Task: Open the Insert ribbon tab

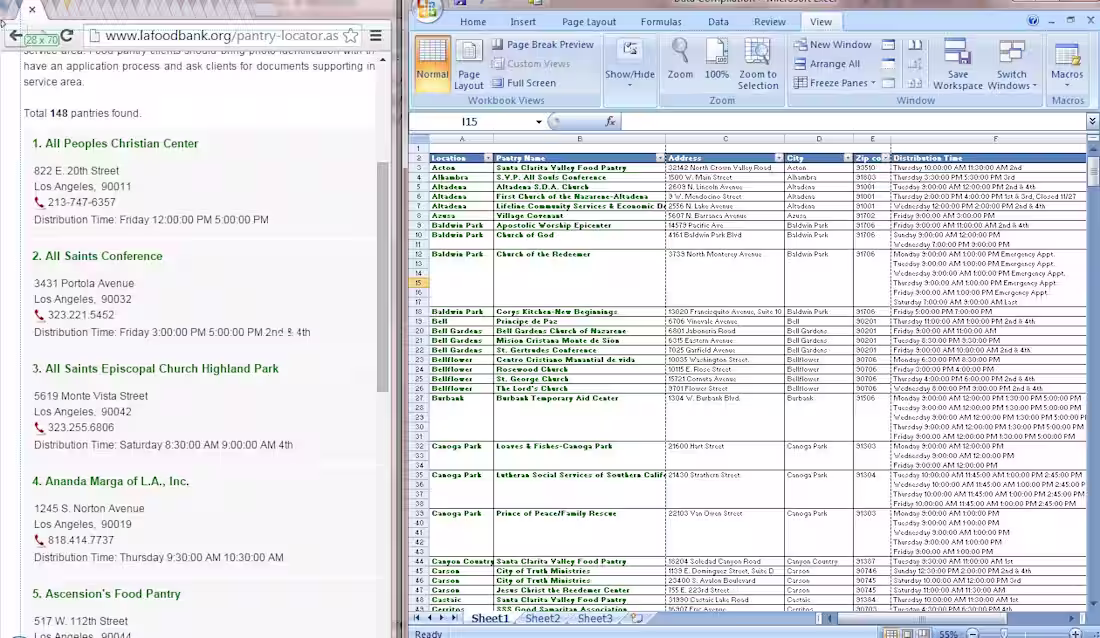Action: [523, 22]
